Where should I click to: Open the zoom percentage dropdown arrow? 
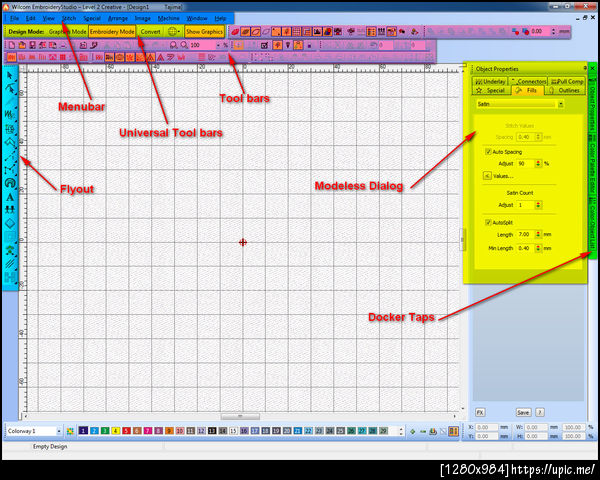click(218, 45)
